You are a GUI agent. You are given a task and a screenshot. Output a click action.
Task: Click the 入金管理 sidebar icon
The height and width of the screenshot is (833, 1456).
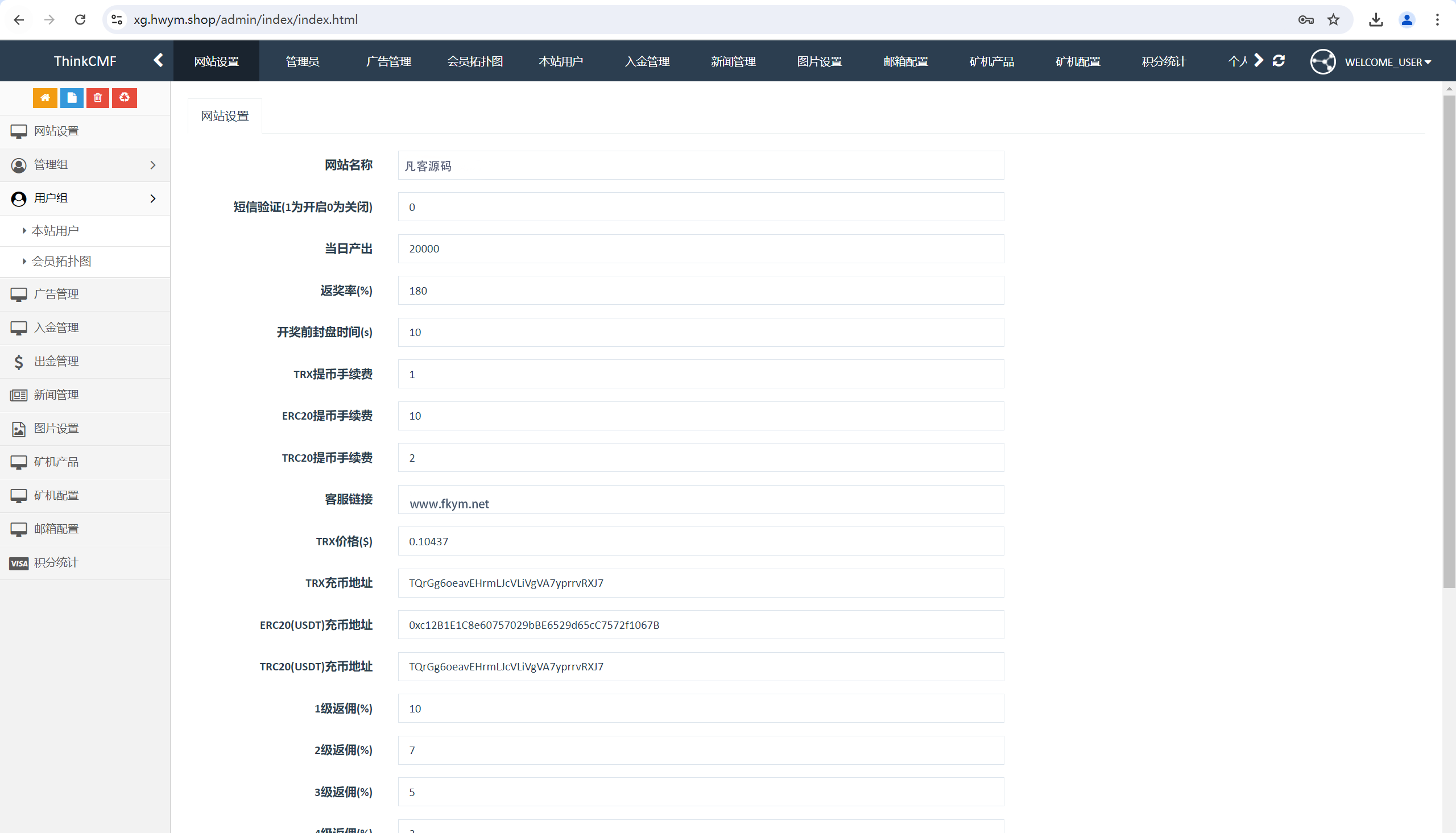[x=19, y=328]
